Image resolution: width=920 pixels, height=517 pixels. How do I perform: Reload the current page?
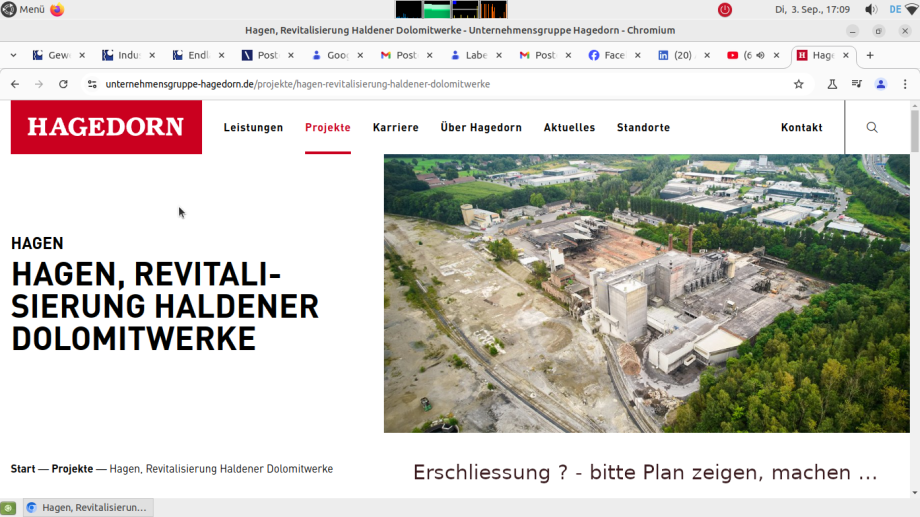coord(63,84)
